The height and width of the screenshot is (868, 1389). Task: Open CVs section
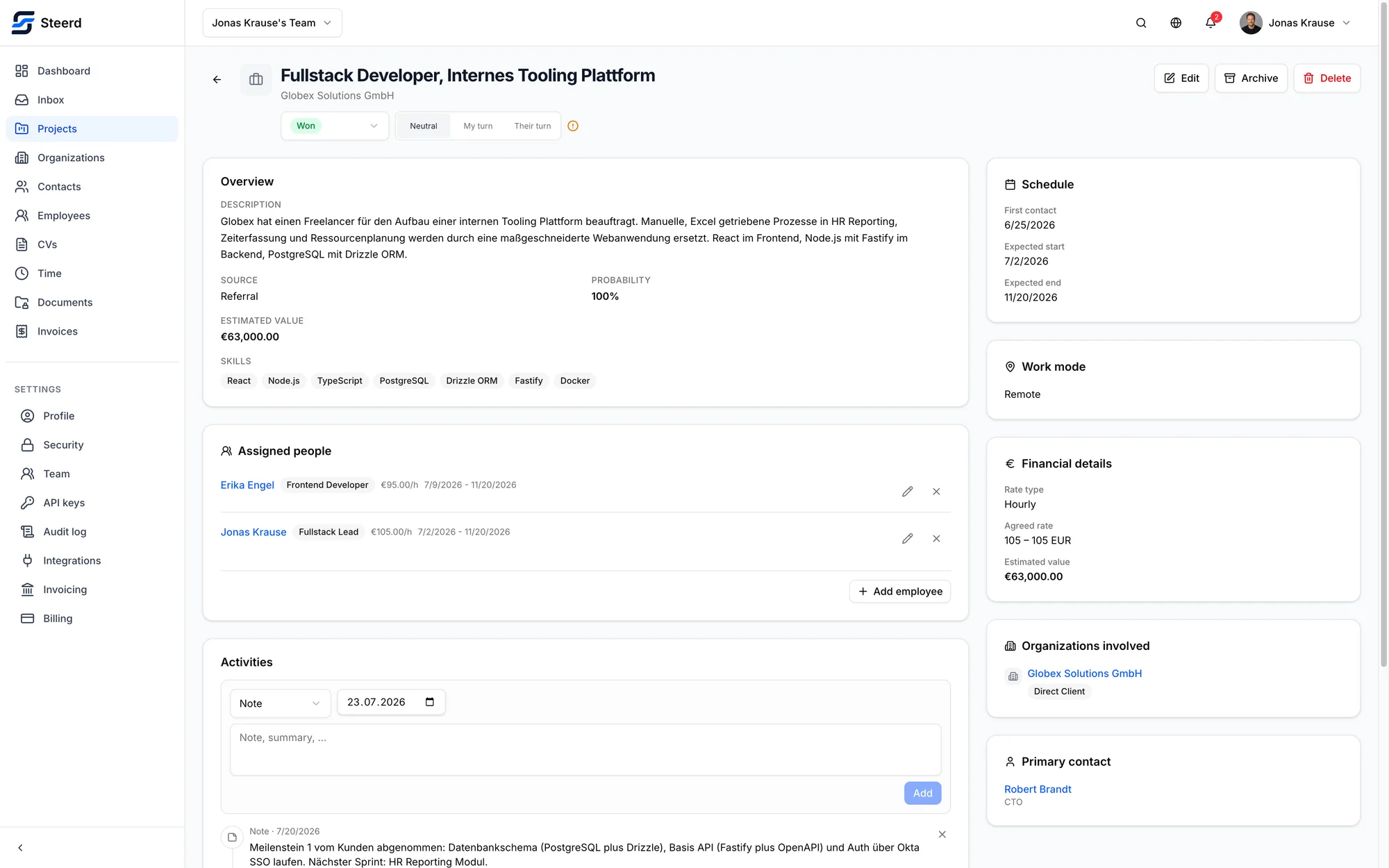click(x=92, y=244)
